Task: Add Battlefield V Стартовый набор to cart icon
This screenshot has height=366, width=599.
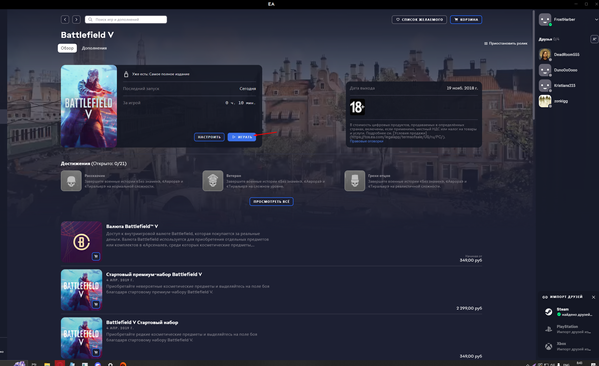Action: point(96,352)
